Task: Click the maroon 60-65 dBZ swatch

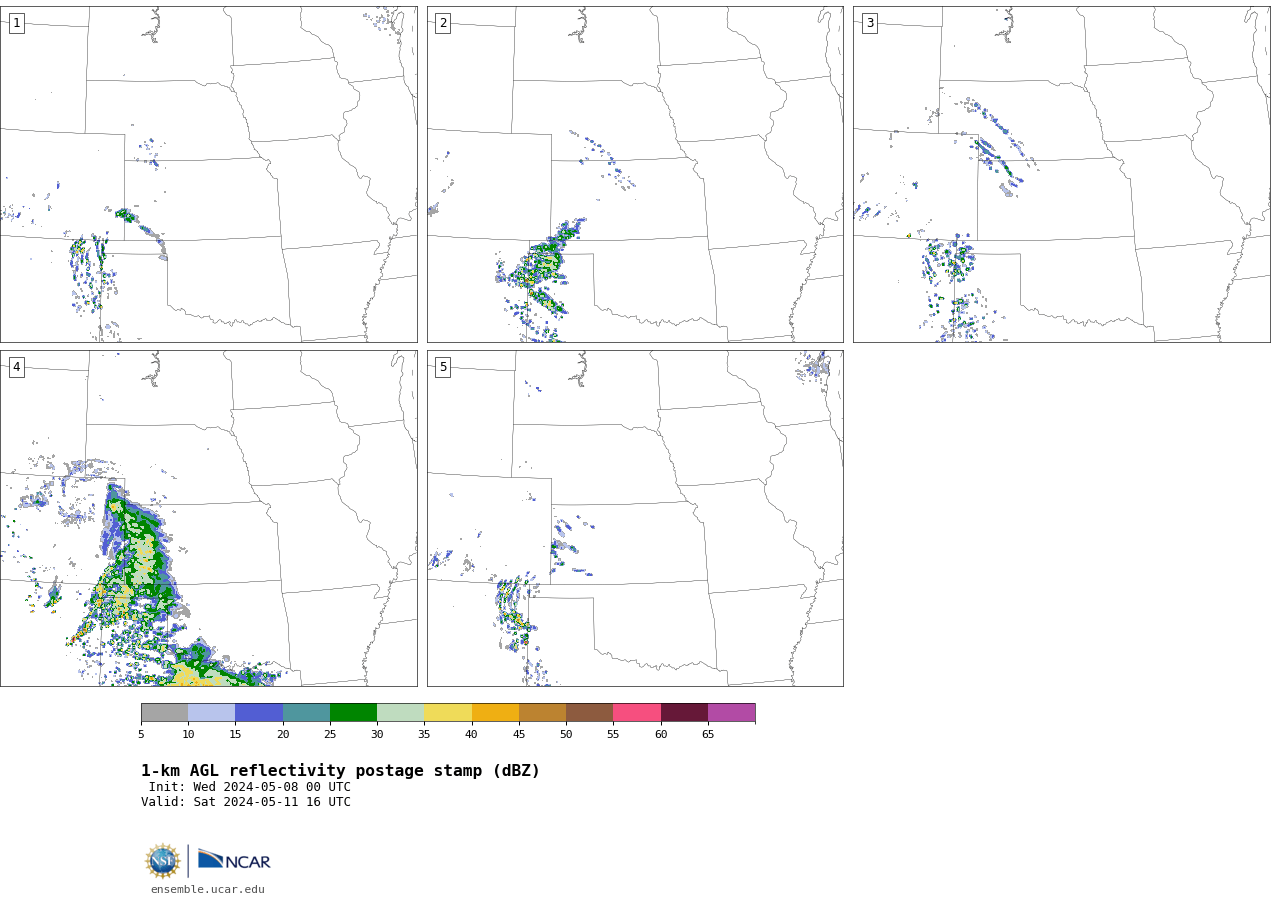Action: point(684,712)
